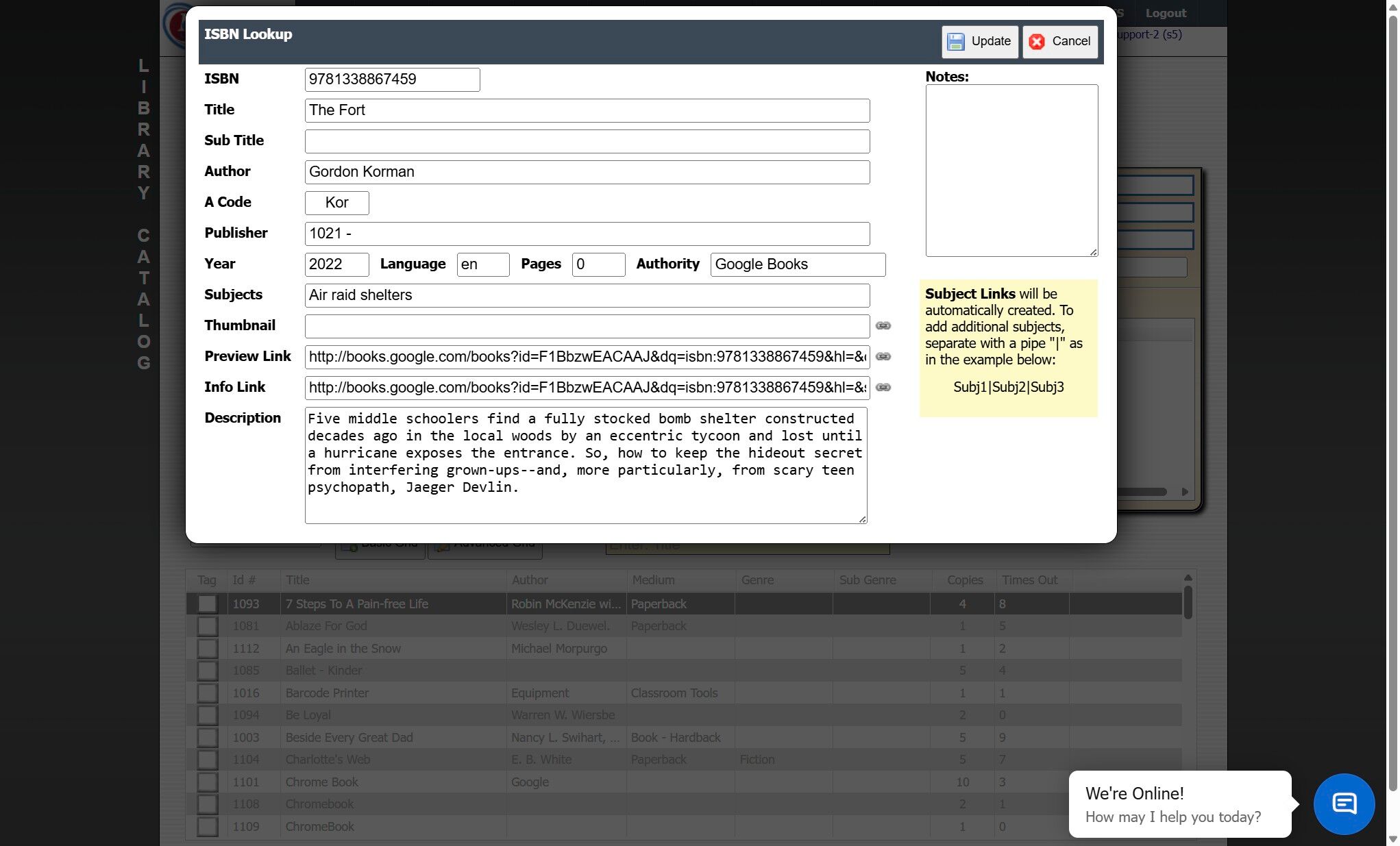Click Logout in the top menu
Image resolution: width=1400 pixels, height=846 pixels.
click(1165, 14)
